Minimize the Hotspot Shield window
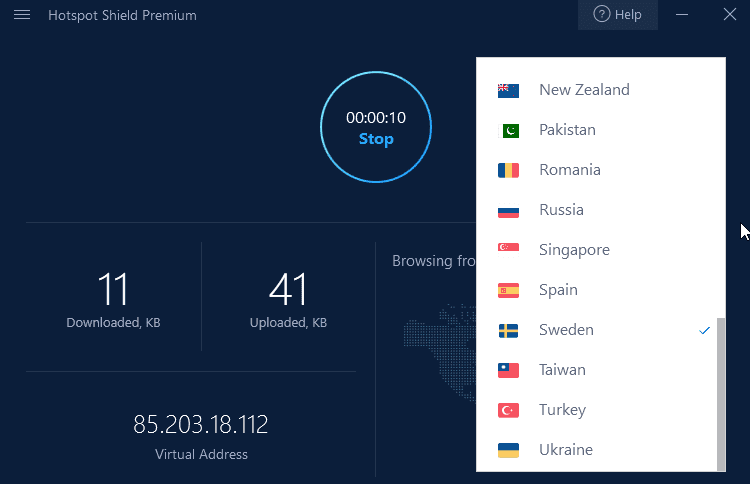750x484 pixels. [x=682, y=15]
